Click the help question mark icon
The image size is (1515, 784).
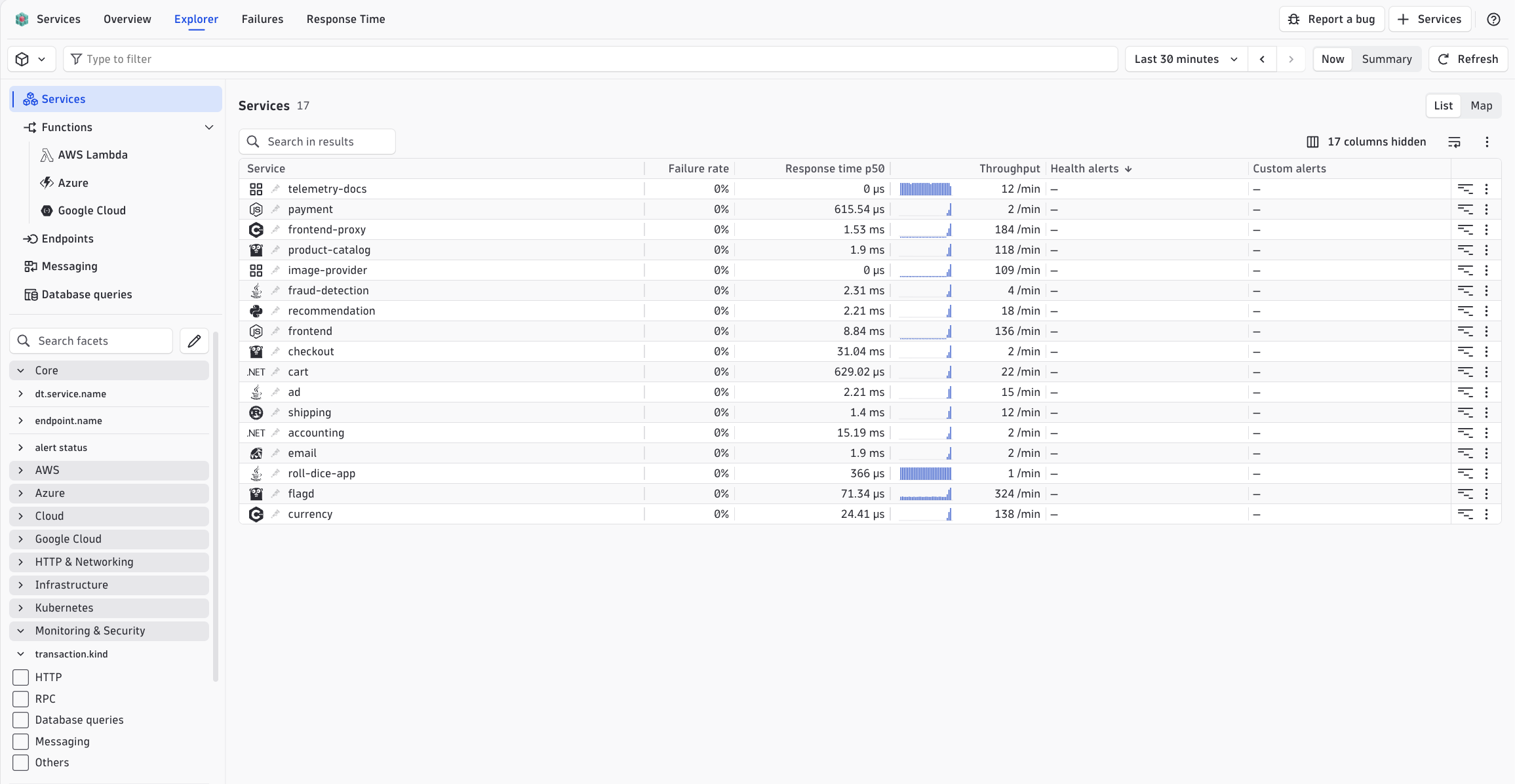point(1493,20)
